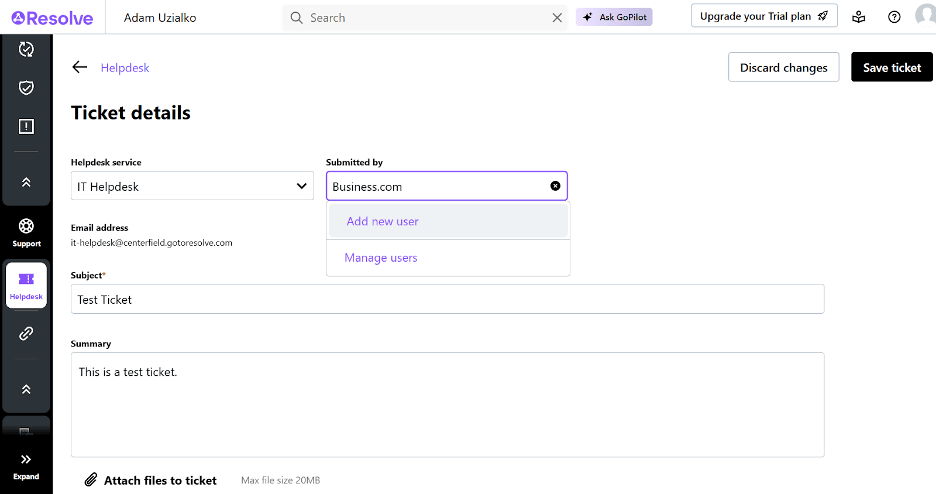Screen dimensions: 936x494
Task: Open the Helpdesk section in sidebar
Action: pyautogui.click(x=26, y=285)
